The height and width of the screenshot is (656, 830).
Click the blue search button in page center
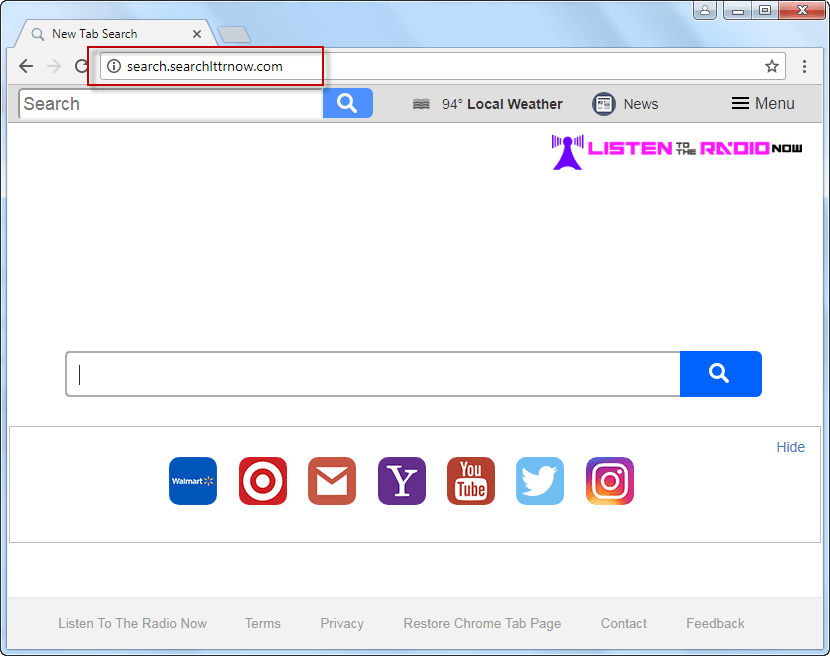coord(720,374)
